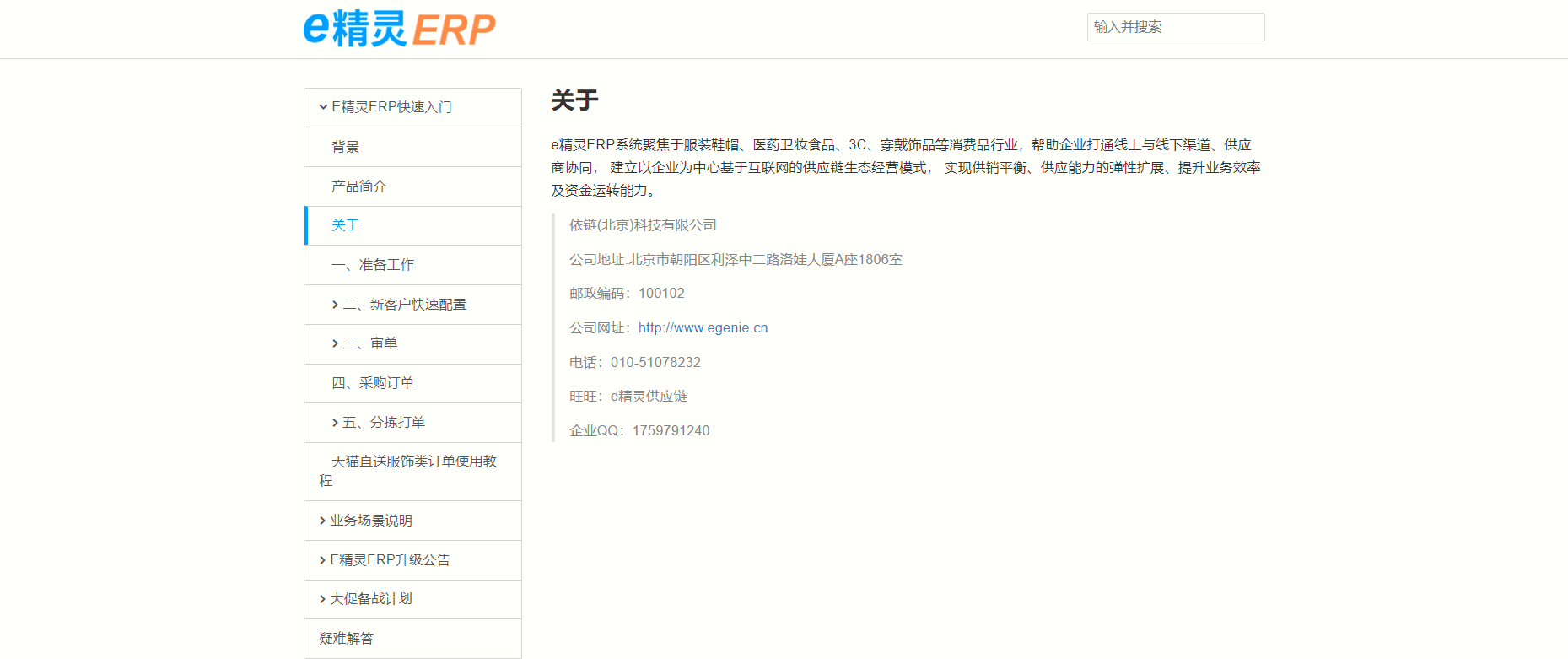Collapse the E精灵ERP快速入门 section chevron
This screenshot has width=1568, height=659.
pos(323,107)
